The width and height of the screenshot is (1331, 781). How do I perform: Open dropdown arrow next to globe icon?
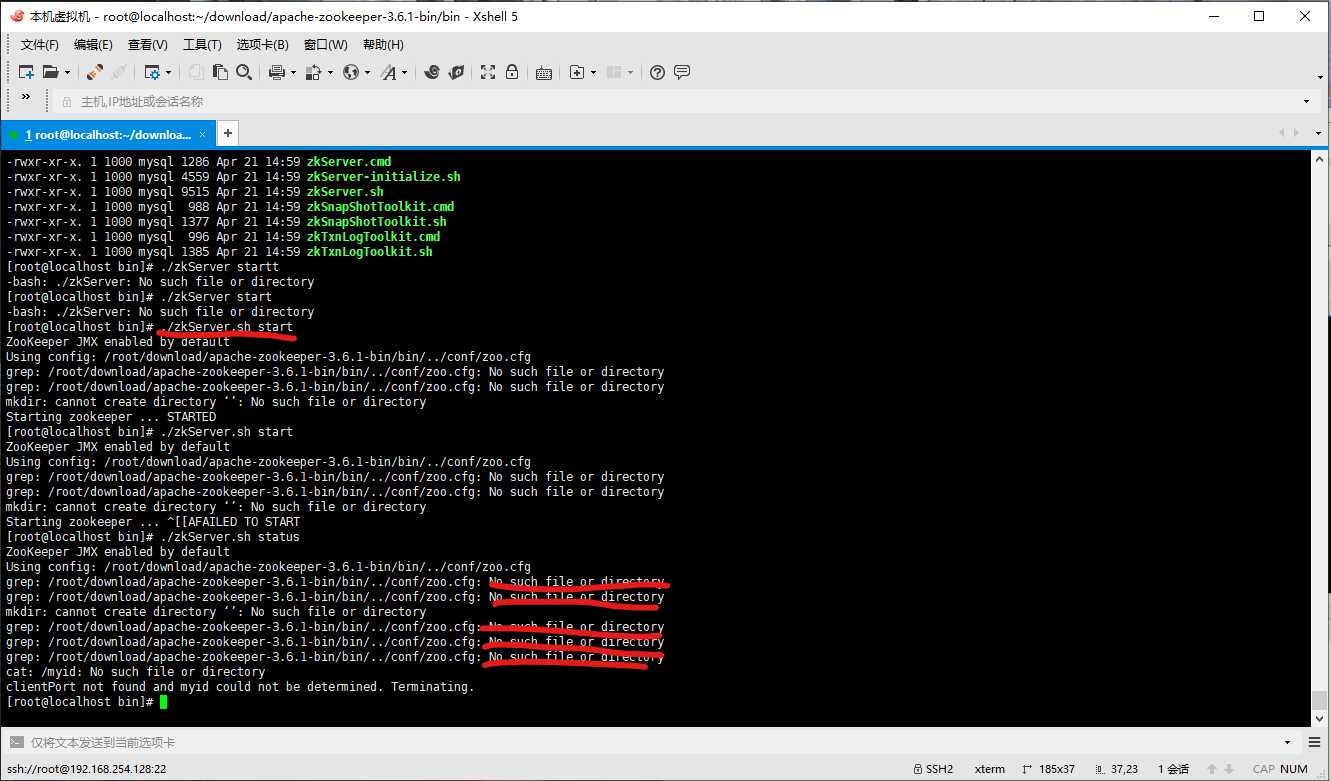[x=367, y=72]
